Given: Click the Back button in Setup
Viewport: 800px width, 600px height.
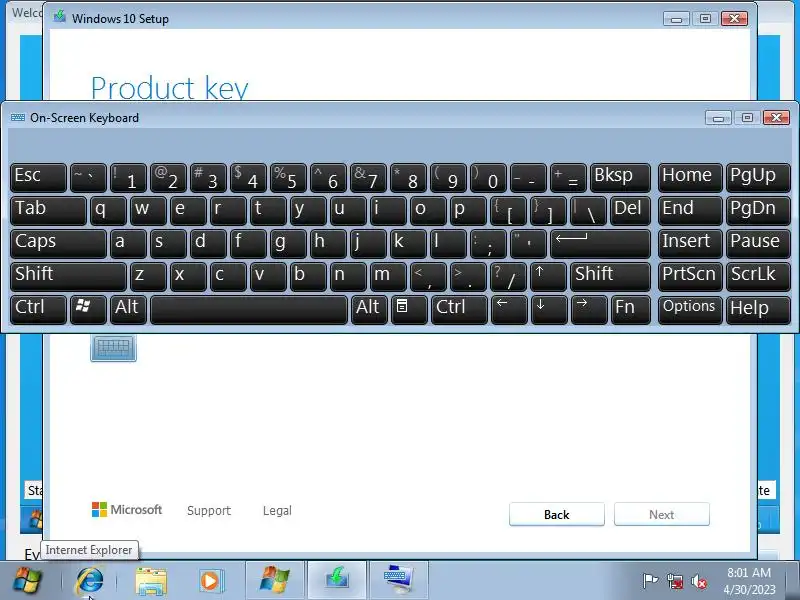Looking at the screenshot, I should tap(557, 514).
